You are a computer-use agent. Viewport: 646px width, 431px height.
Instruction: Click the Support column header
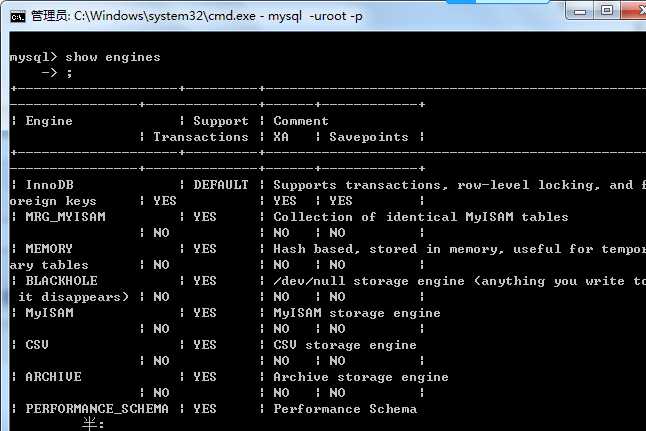point(220,121)
